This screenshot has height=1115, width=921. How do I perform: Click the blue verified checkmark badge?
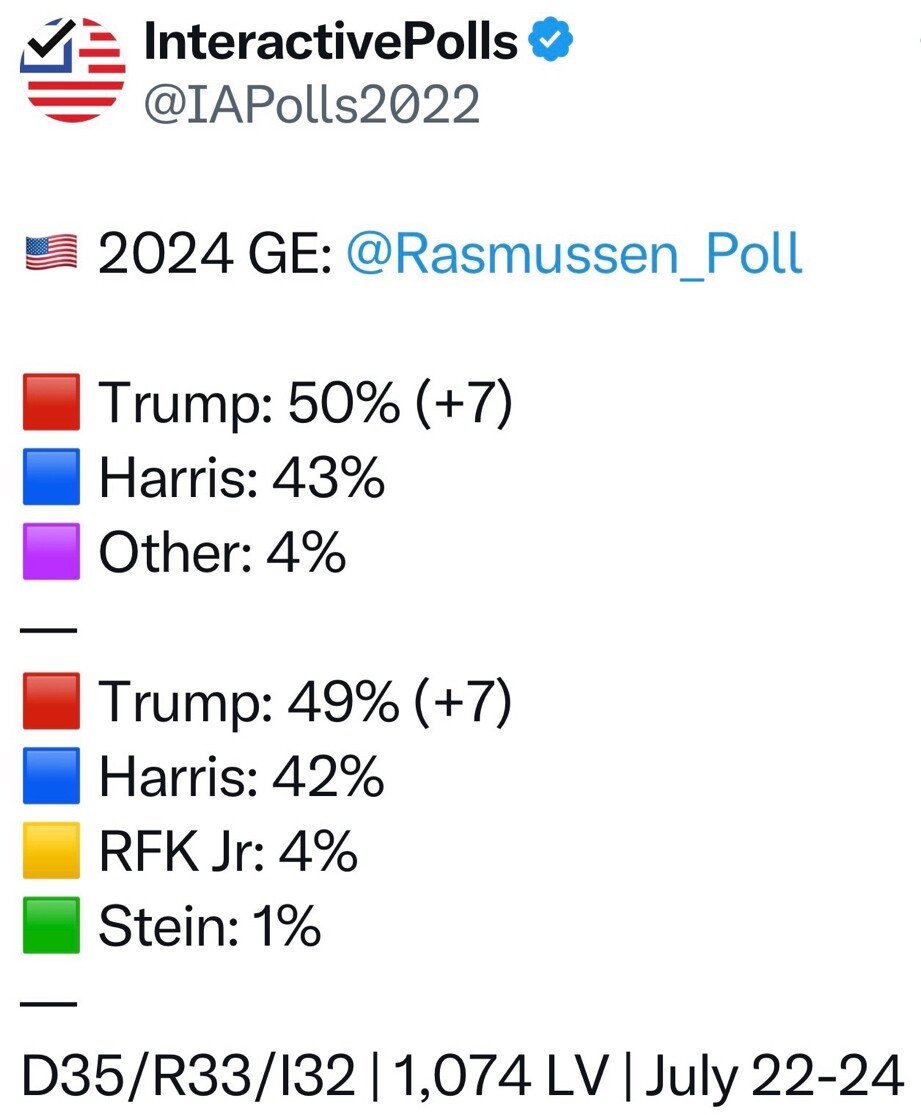[x=551, y=41]
